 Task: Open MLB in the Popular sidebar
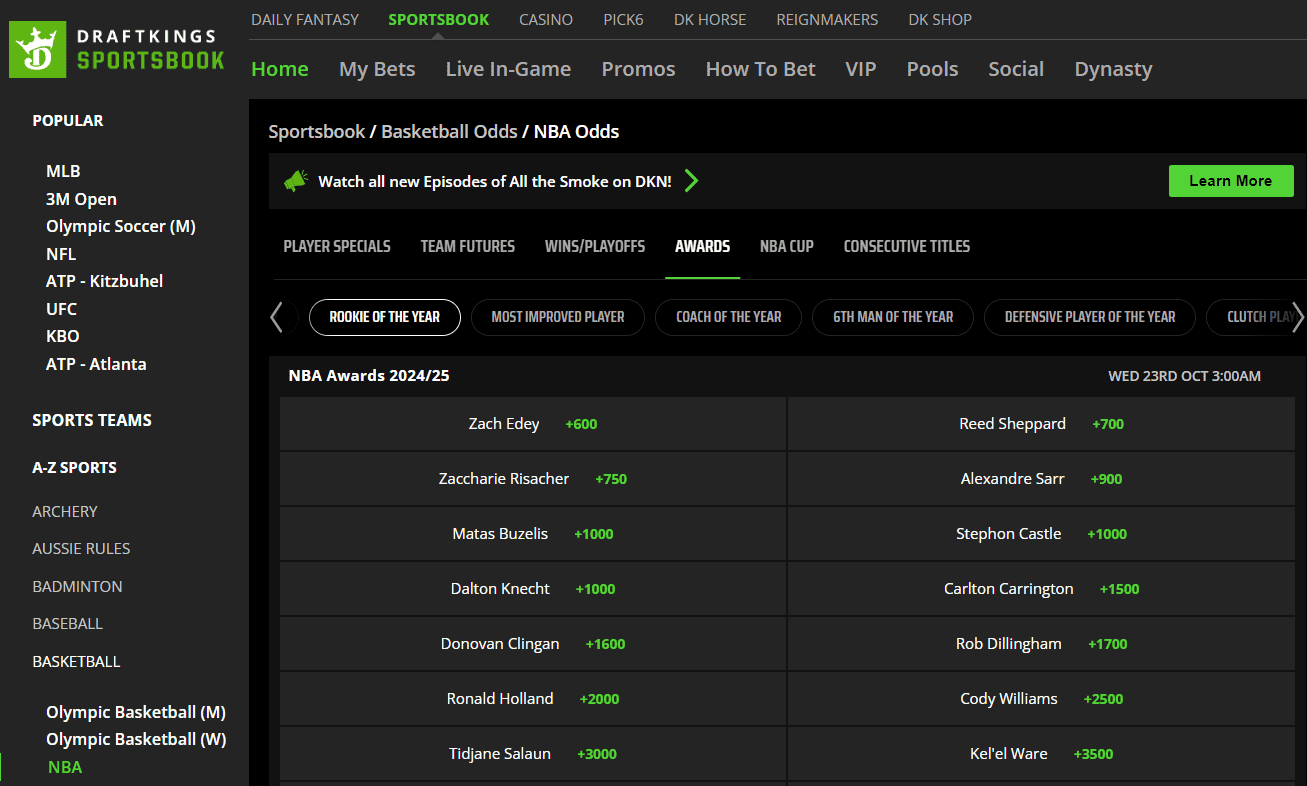pyautogui.click(x=63, y=171)
